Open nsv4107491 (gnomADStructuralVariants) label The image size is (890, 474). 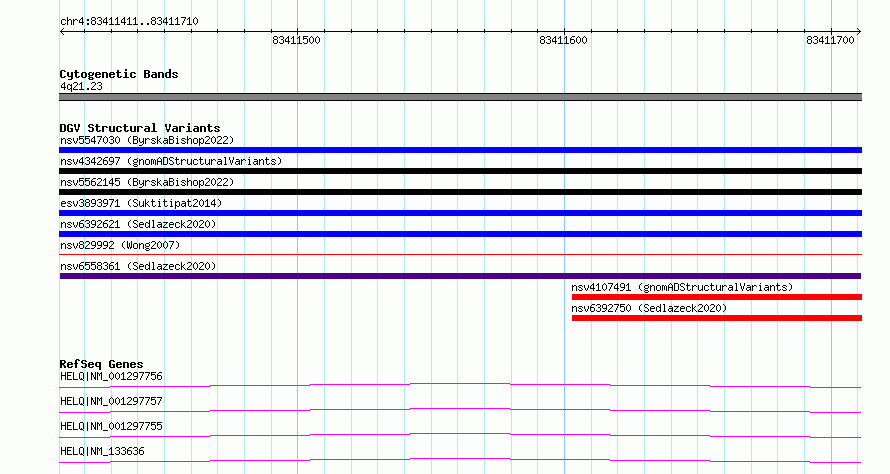(682, 287)
